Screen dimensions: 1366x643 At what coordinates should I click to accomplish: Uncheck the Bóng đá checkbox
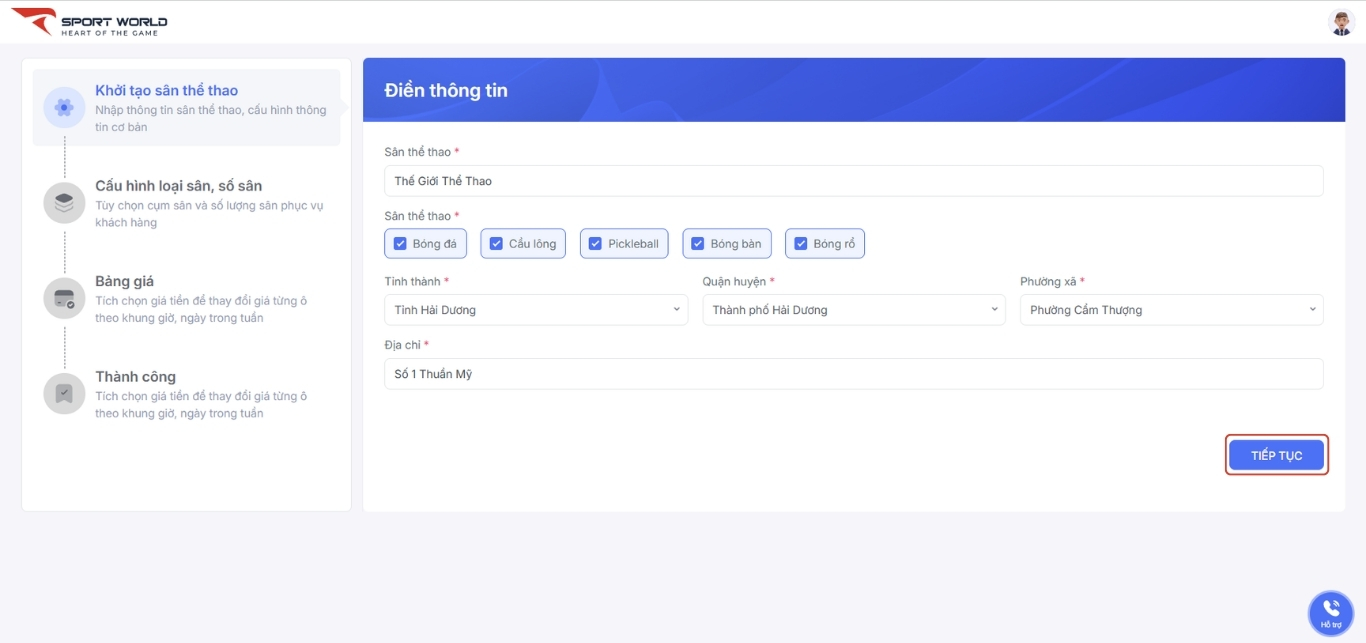[x=400, y=244]
